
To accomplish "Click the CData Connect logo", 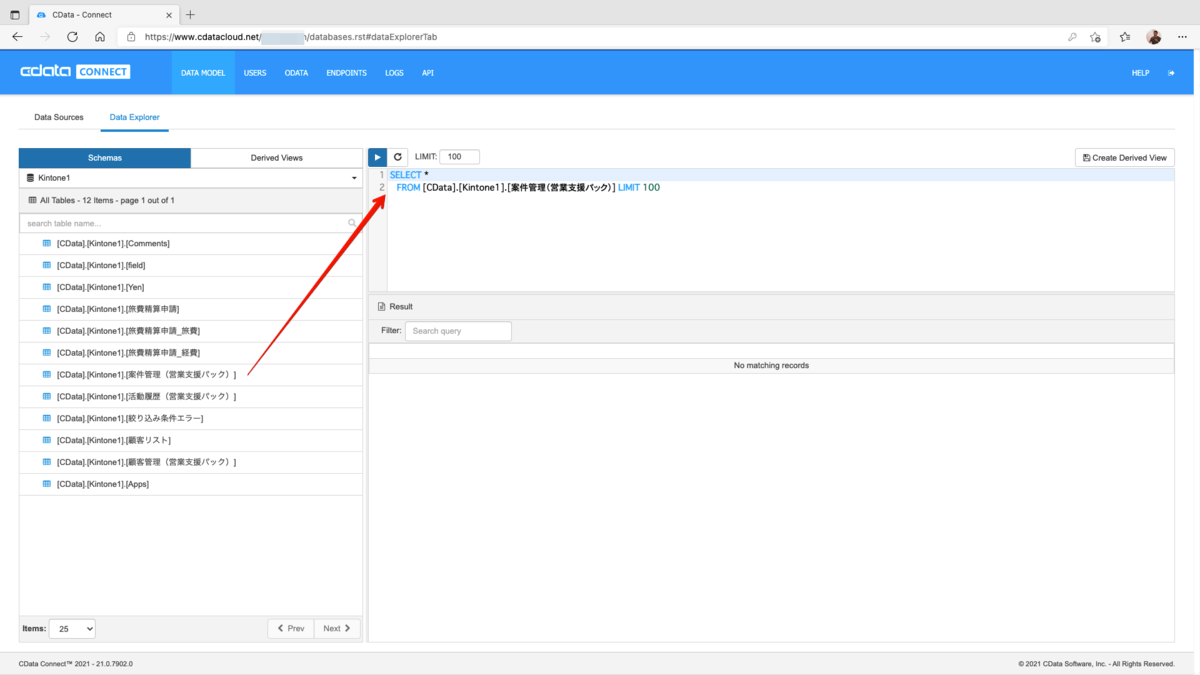I will point(75,72).
